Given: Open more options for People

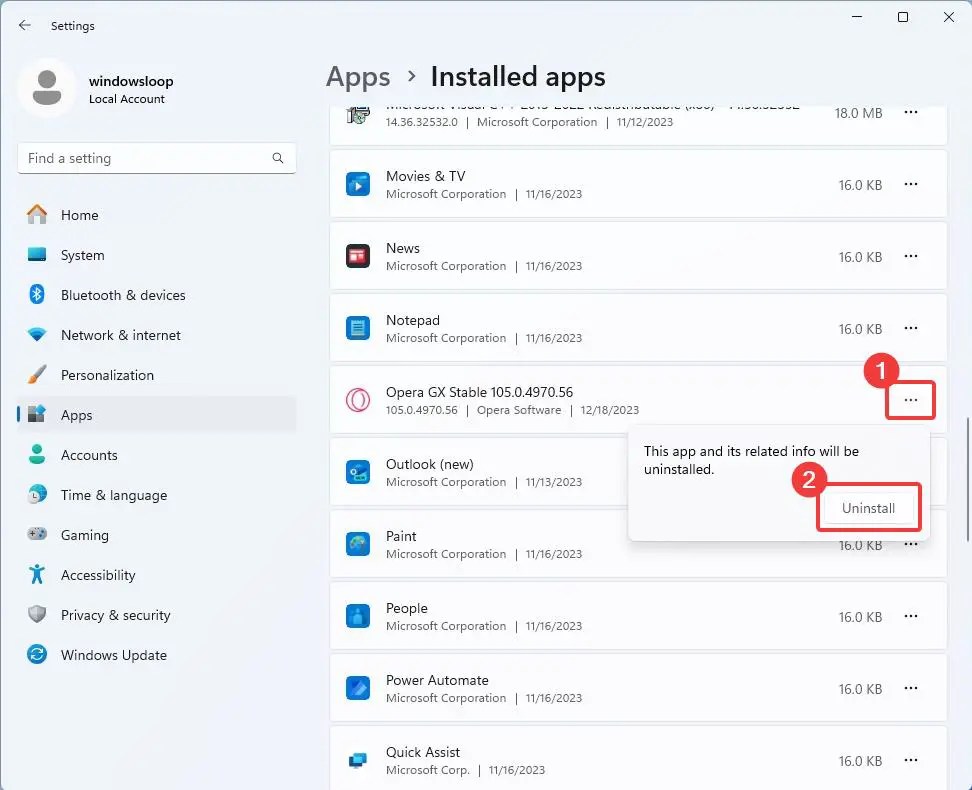Looking at the screenshot, I should [x=911, y=616].
